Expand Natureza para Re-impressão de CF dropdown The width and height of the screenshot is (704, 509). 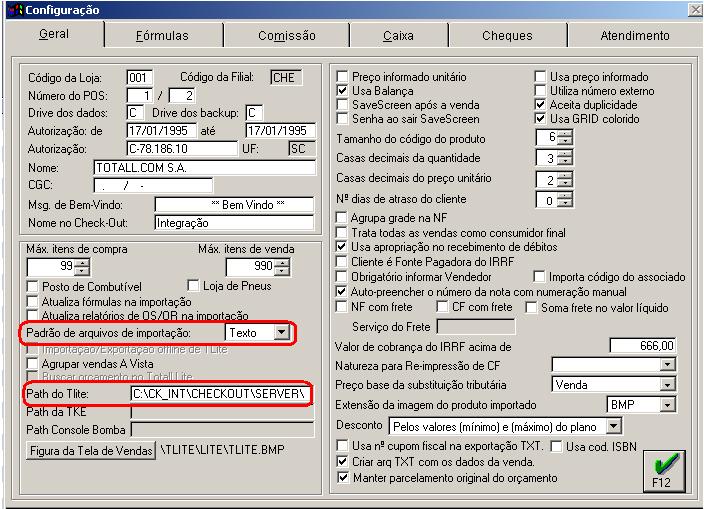click(x=668, y=364)
